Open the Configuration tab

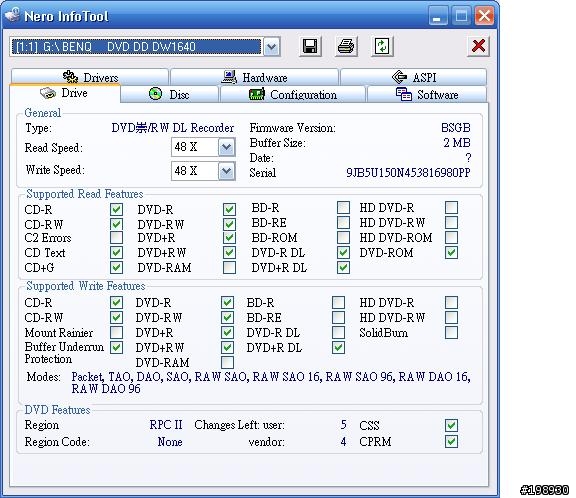293,94
